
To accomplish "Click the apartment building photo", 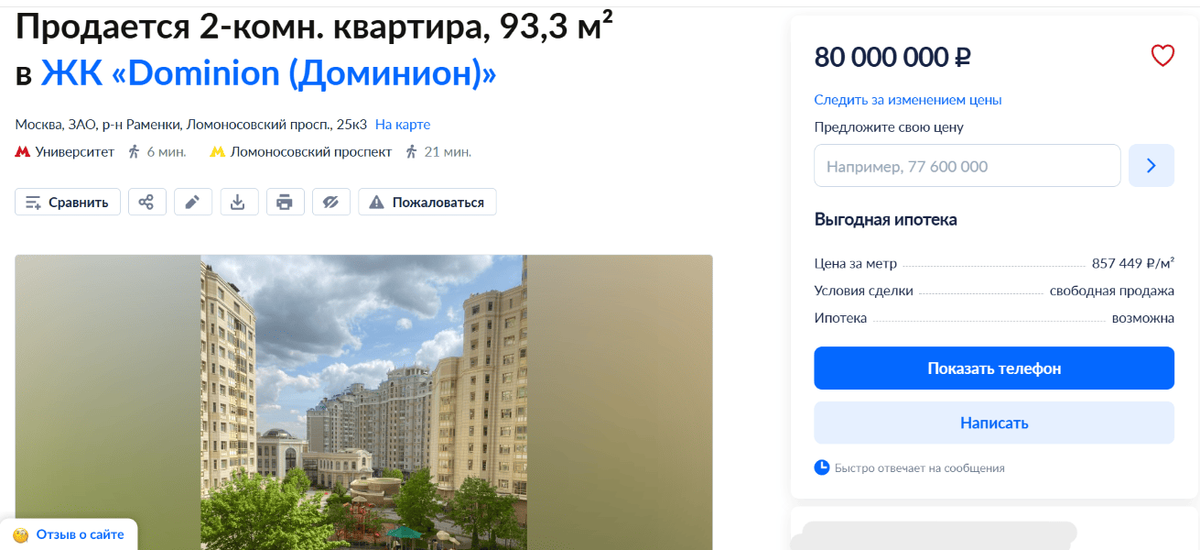I will (364, 402).
